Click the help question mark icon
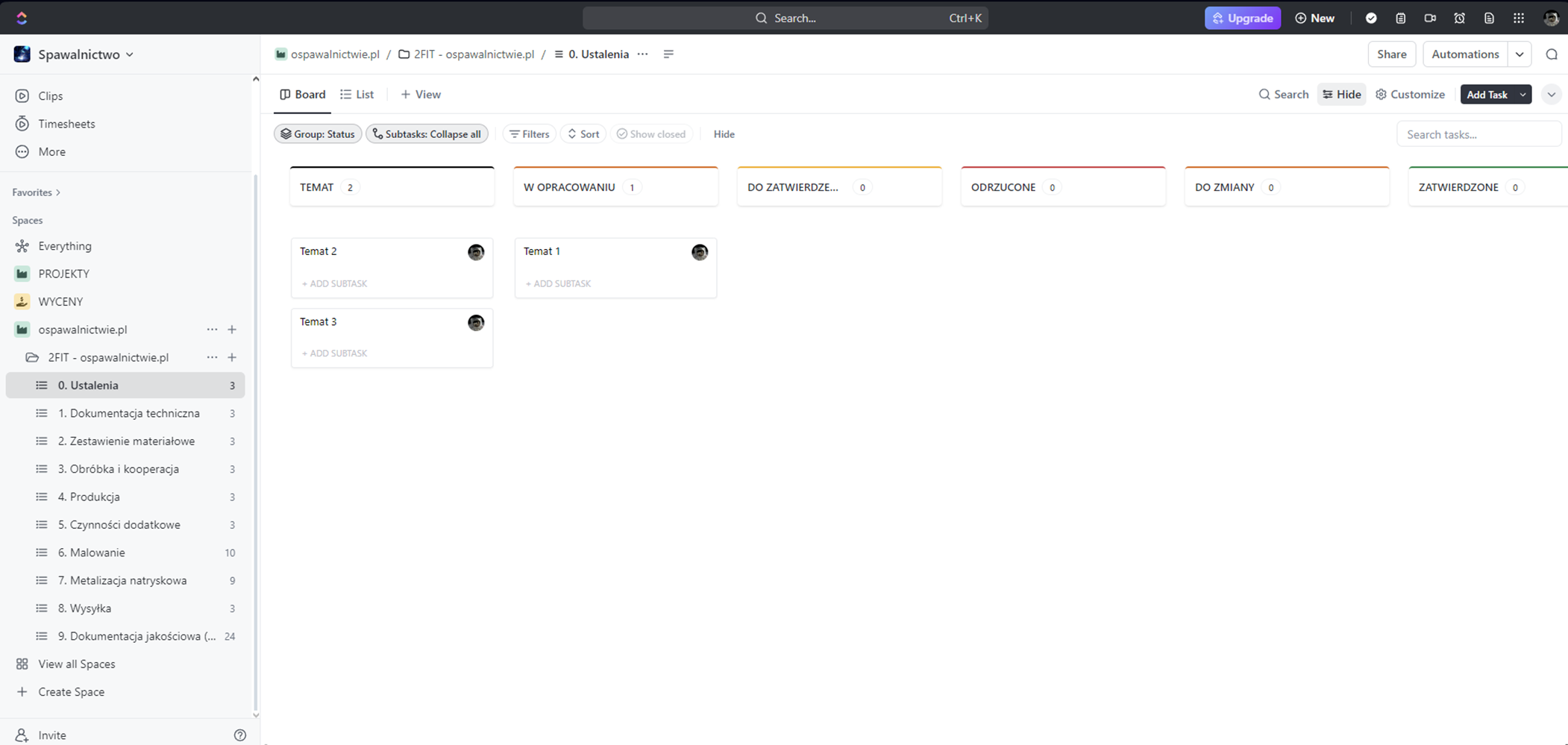 (239, 735)
